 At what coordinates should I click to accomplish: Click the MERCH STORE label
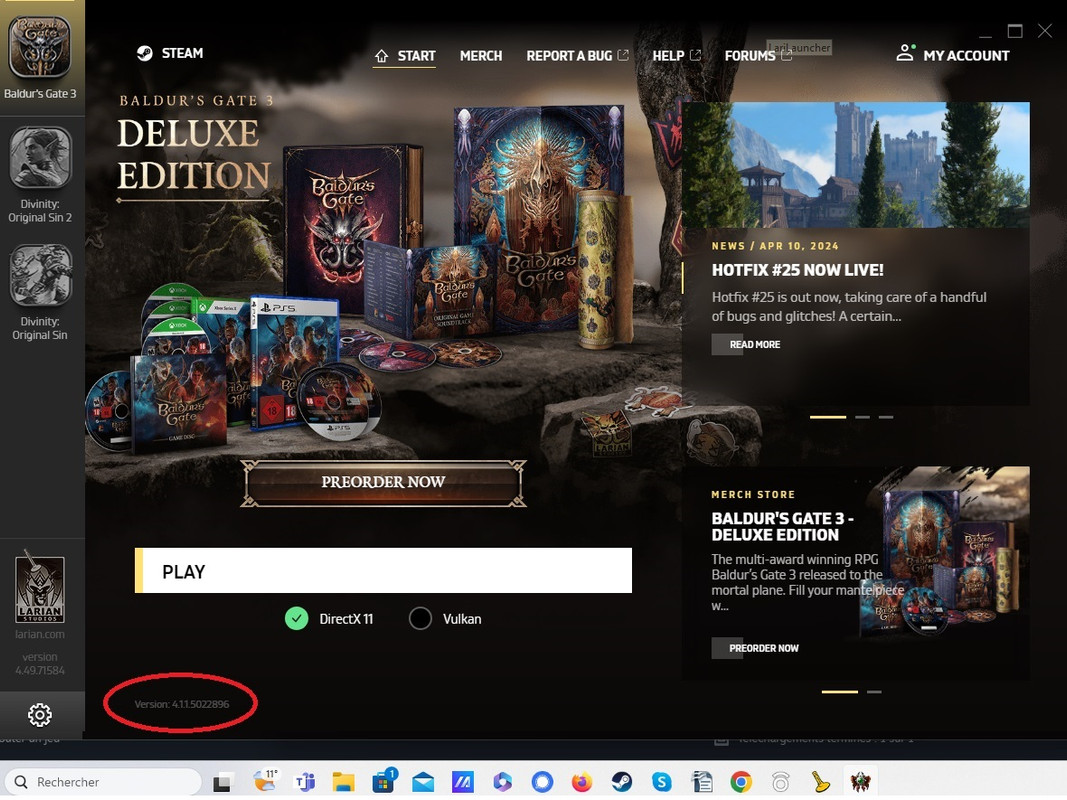753,495
